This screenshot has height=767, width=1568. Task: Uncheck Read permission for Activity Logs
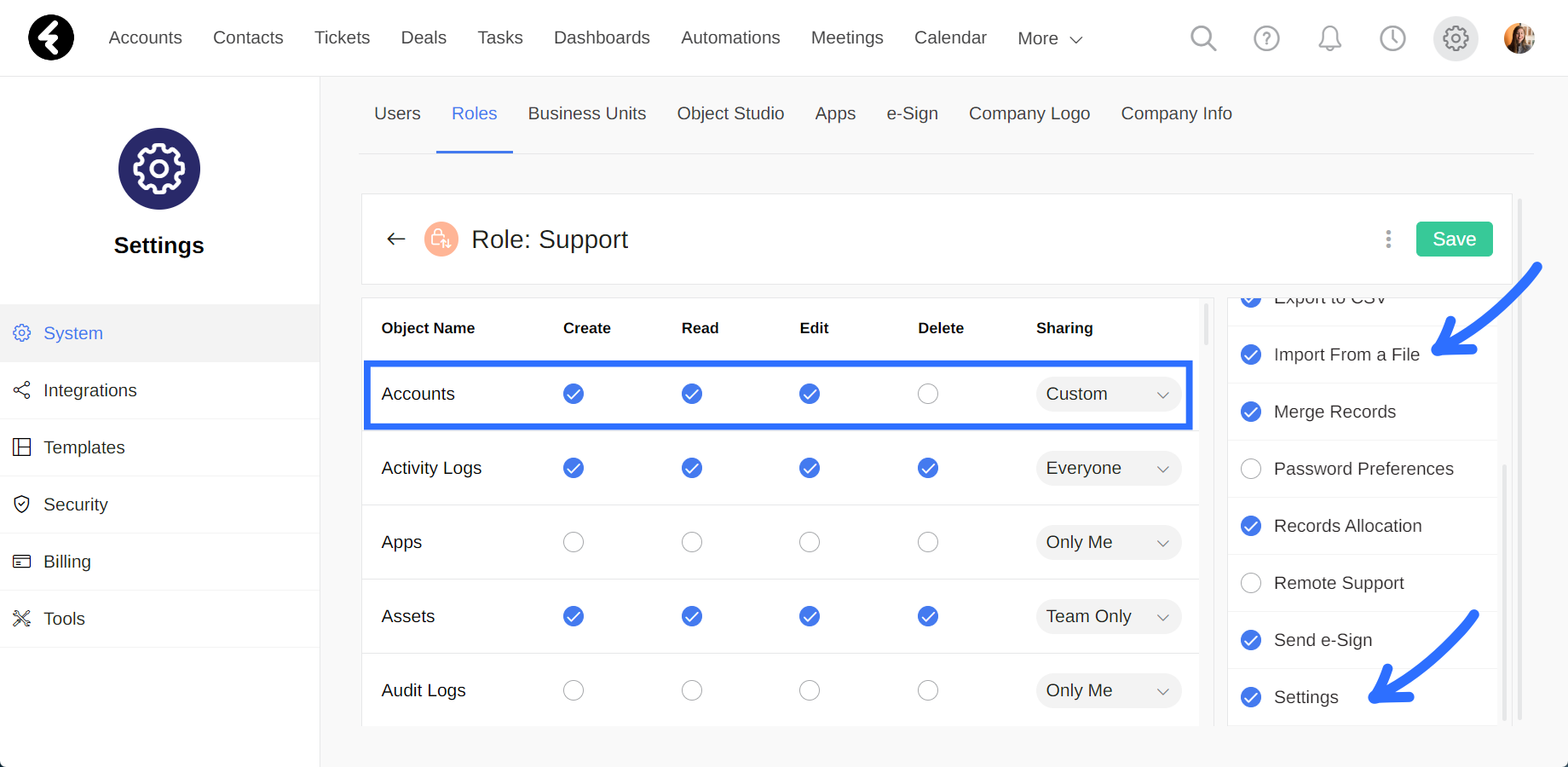[692, 468]
